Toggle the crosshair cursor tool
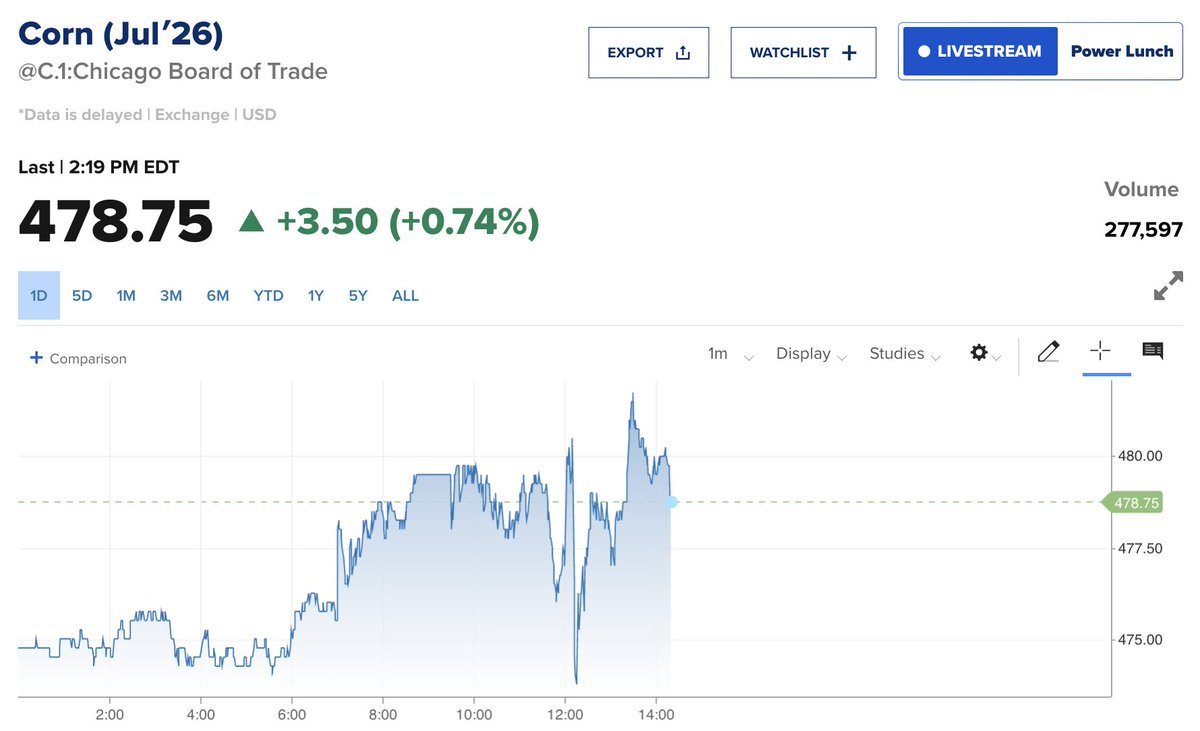This screenshot has width=1200, height=731. pos(1100,351)
